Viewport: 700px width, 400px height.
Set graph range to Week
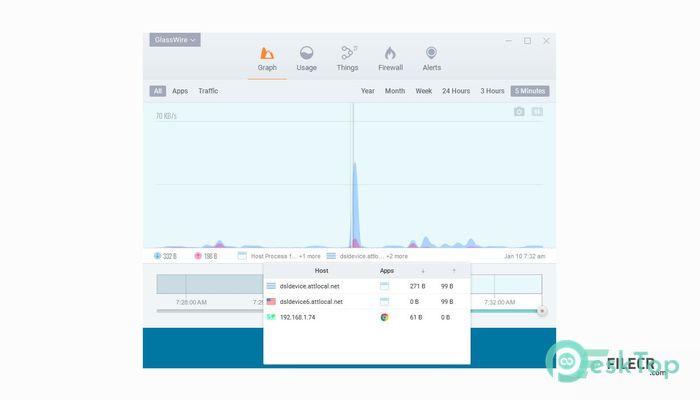pyautogui.click(x=424, y=91)
